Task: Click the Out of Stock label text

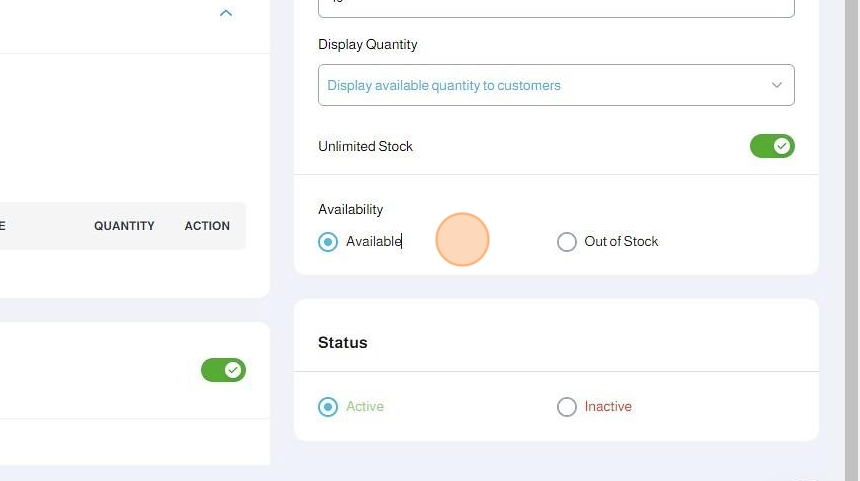Action: [x=621, y=241]
